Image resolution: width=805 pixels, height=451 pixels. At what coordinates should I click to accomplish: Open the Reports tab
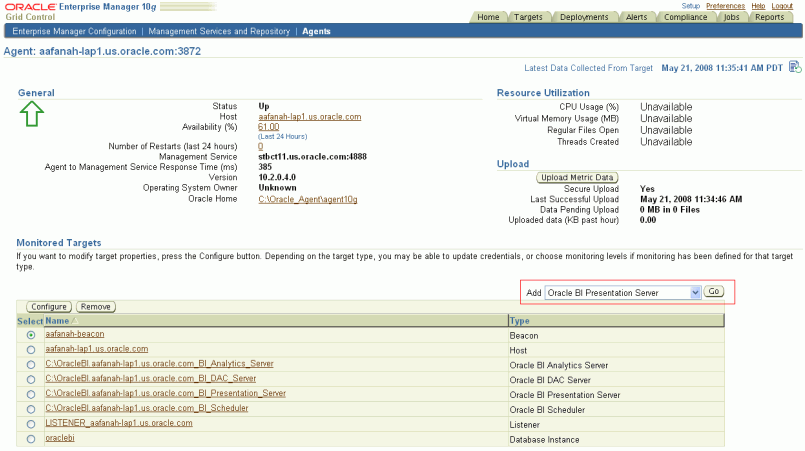coord(770,17)
